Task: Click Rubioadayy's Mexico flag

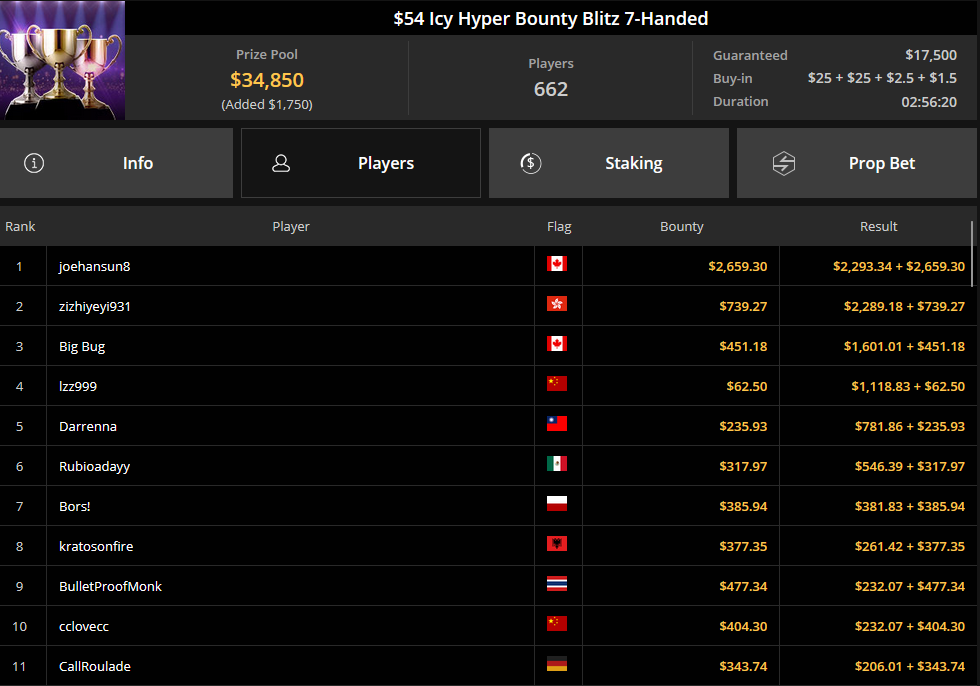Action: (x=557, y=464)
